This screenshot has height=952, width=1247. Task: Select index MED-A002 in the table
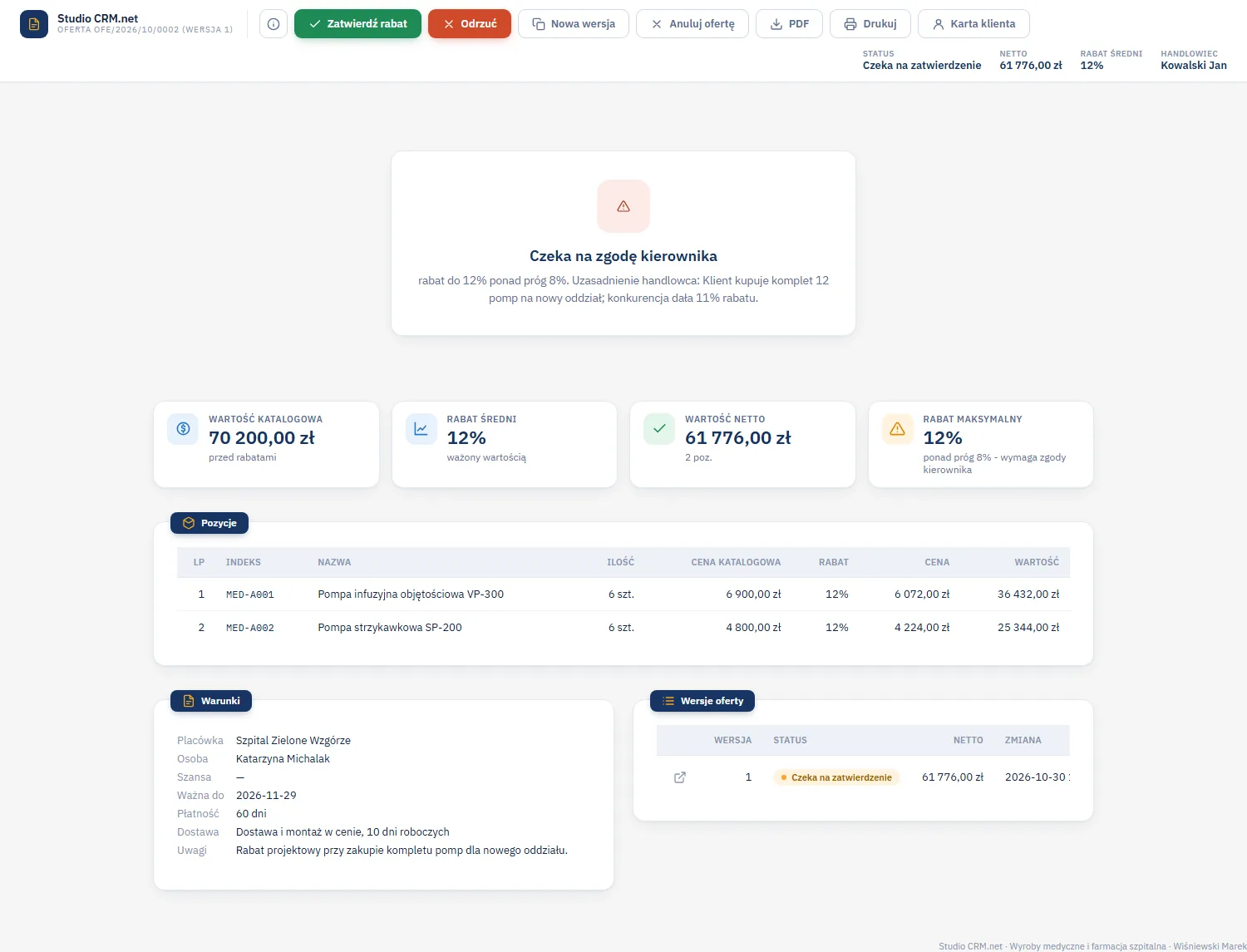click(250, 628)
